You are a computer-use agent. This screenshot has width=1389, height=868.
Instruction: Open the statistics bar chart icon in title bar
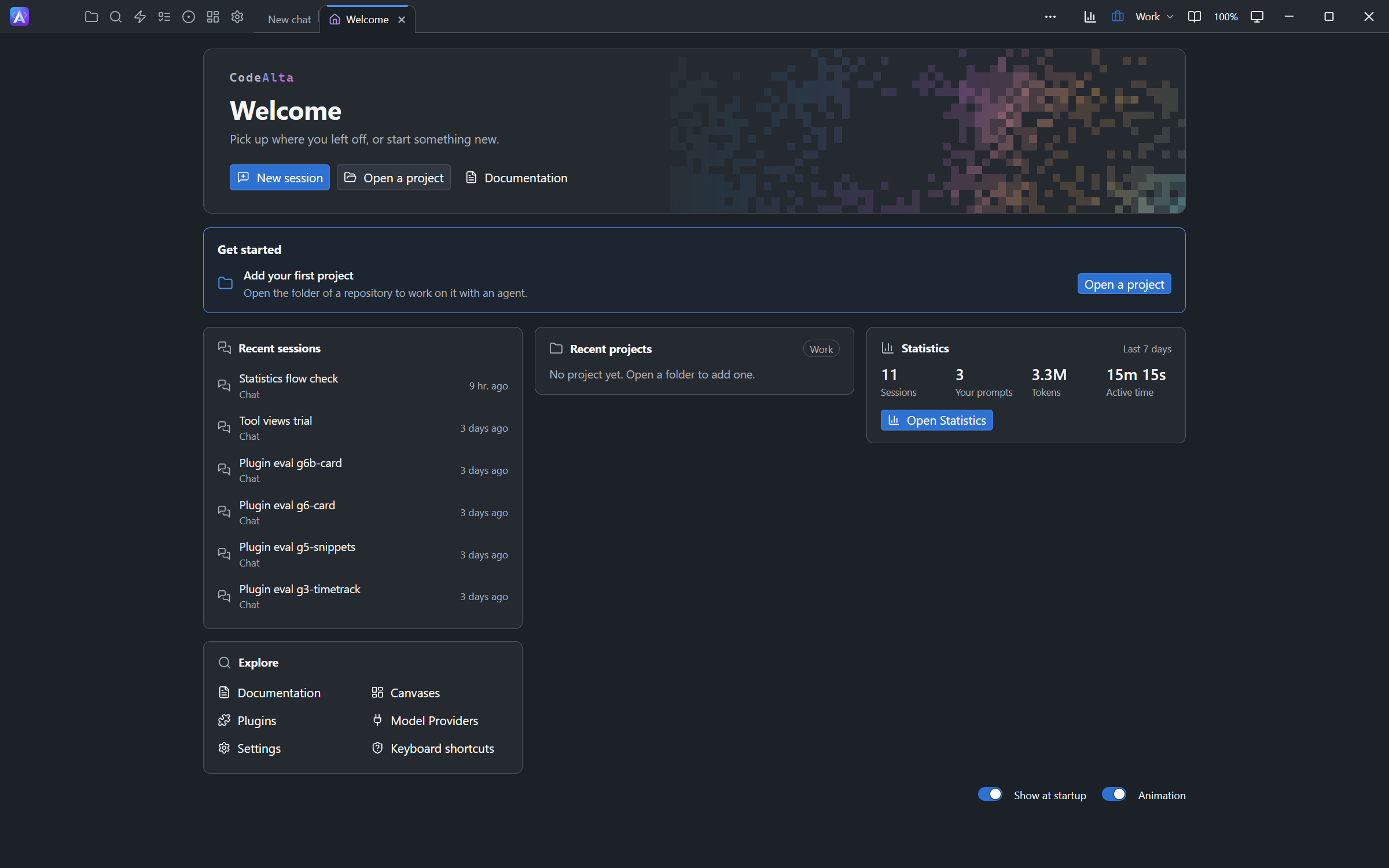click(x=1090, y=17)
